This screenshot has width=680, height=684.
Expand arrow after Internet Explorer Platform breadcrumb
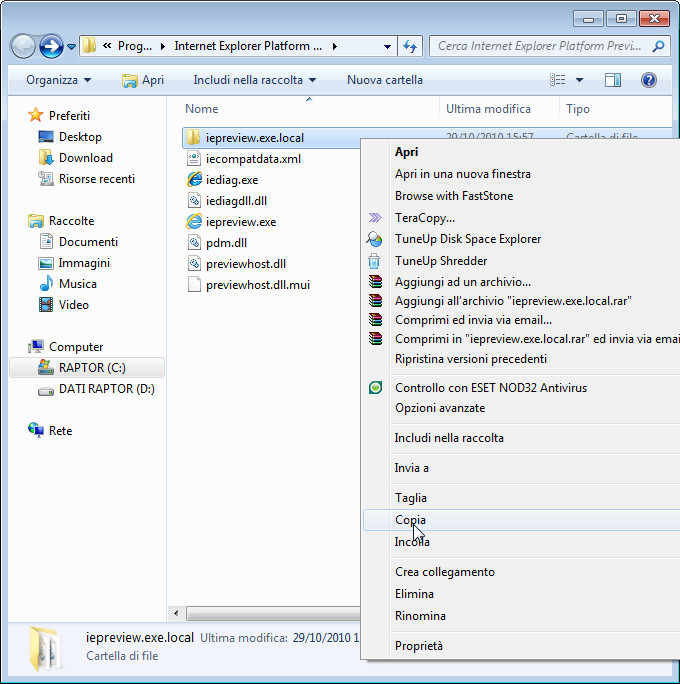point(335,46)
